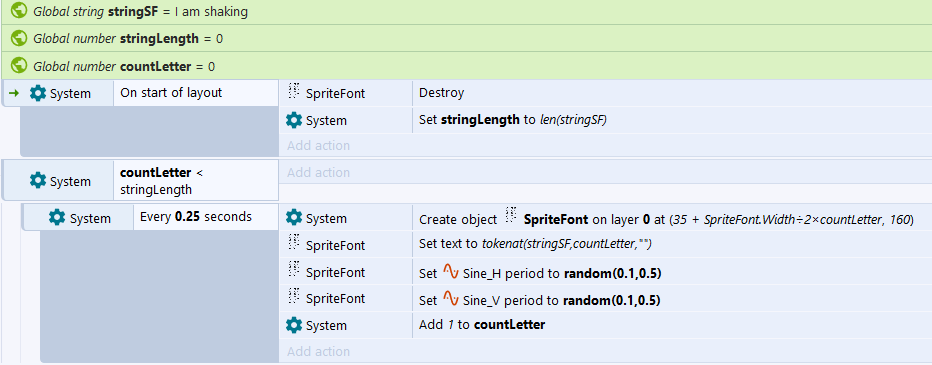Viewport: 932px width, 365px height.
Task: Click the red Sine_V behavior wave icon
Action: coord(451,299)
